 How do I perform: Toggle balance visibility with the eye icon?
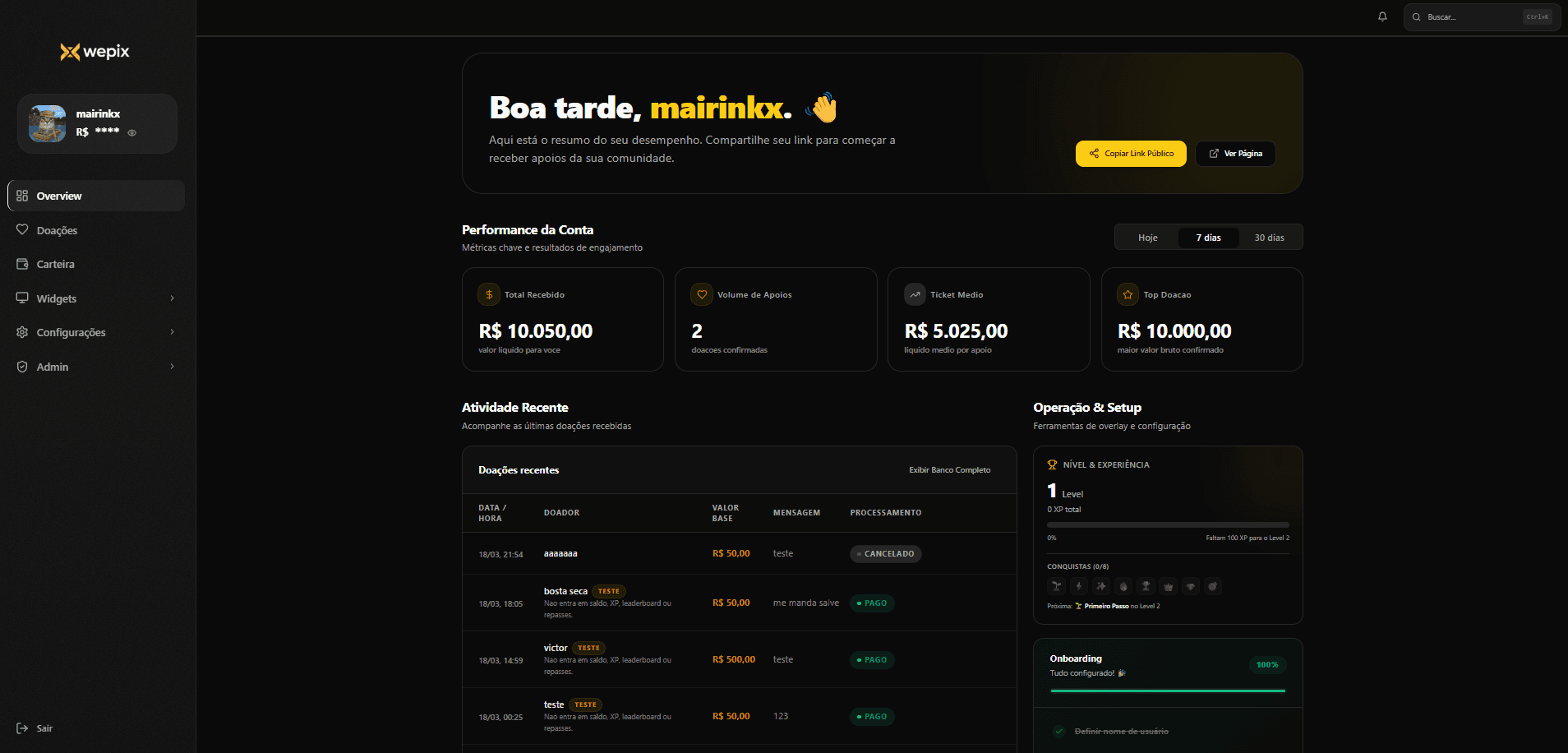tap(131, 132)
